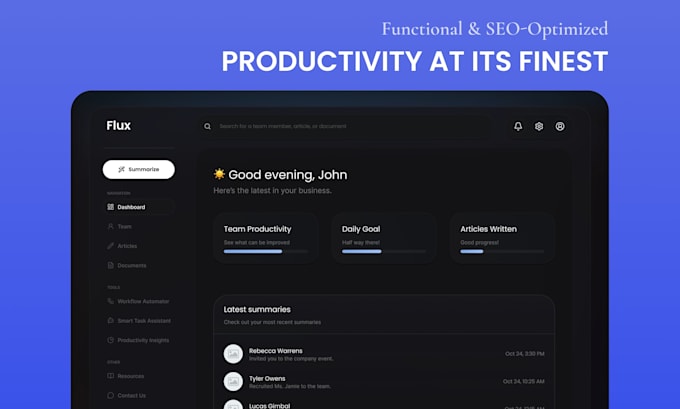Open Tyler Owens summary name
Image resolution: width=680 pixels, height=409 pixels.
coord(267,379)
